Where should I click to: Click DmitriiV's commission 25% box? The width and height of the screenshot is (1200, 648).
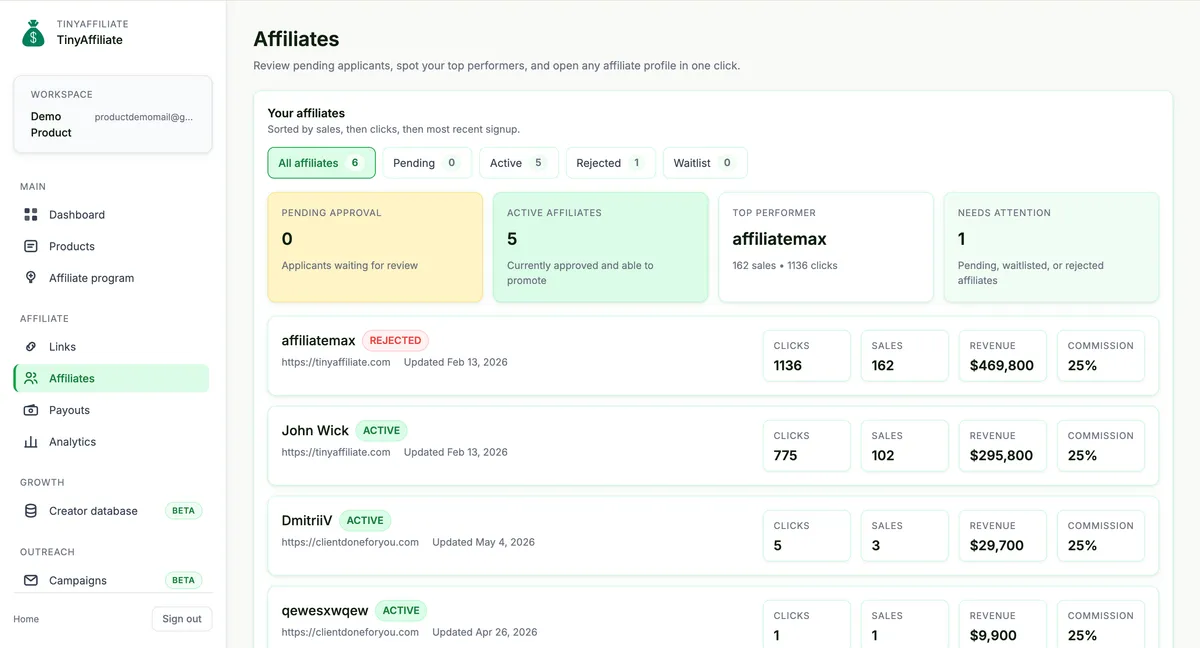coord(1100,536)
